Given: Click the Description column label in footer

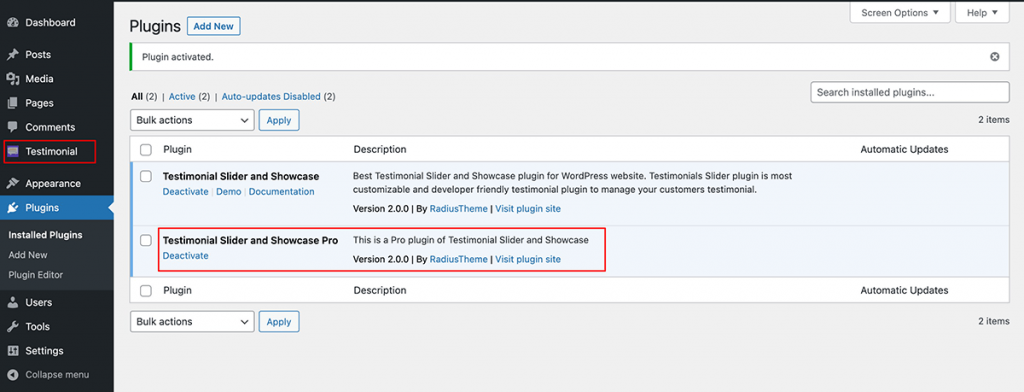Looking at the screenshot, I should point(380,291).
